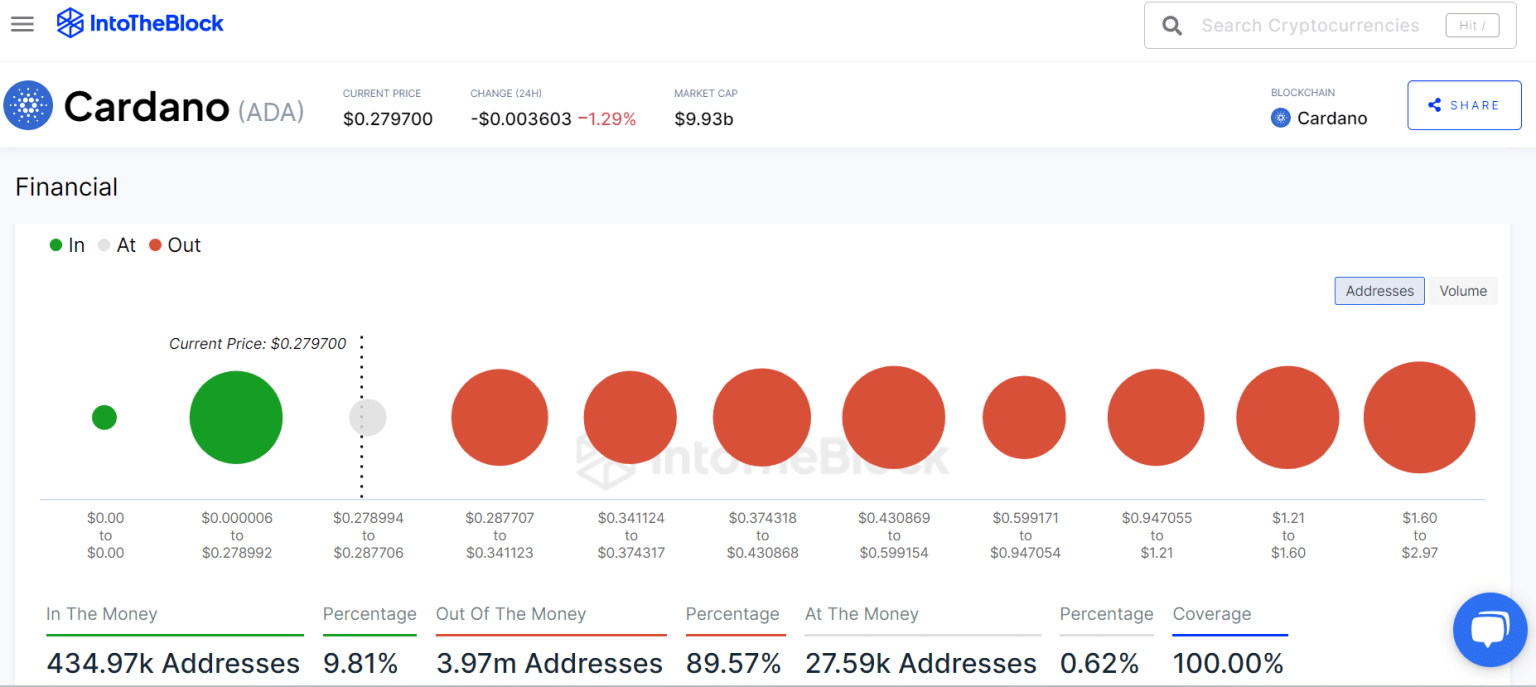Screen dimensions: 1536x687
Task: Click the search magnifier icon
Action: click(1172, 26)
